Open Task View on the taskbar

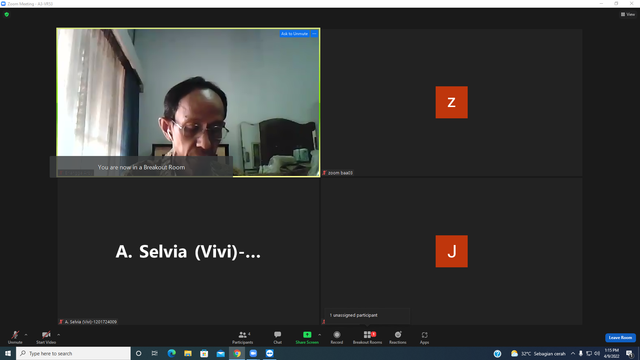tap(155, 353)
